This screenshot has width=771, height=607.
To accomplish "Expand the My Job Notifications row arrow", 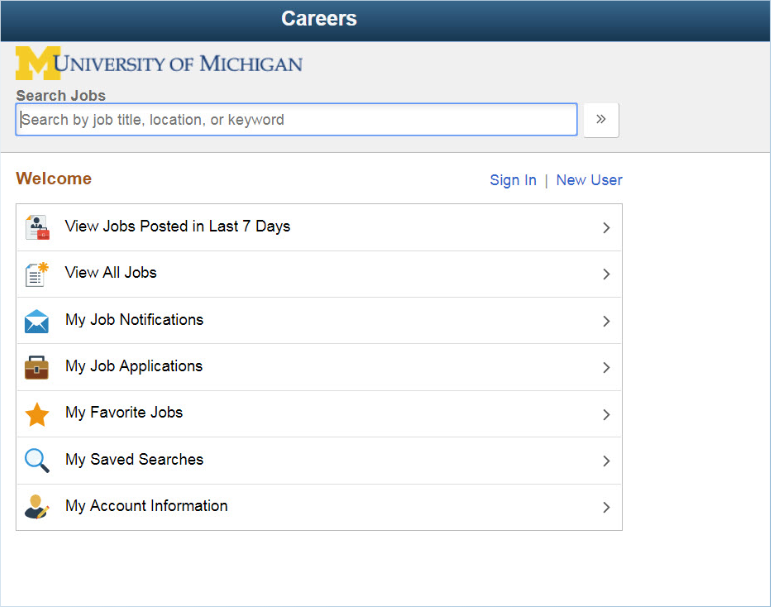I will (606, 321).
